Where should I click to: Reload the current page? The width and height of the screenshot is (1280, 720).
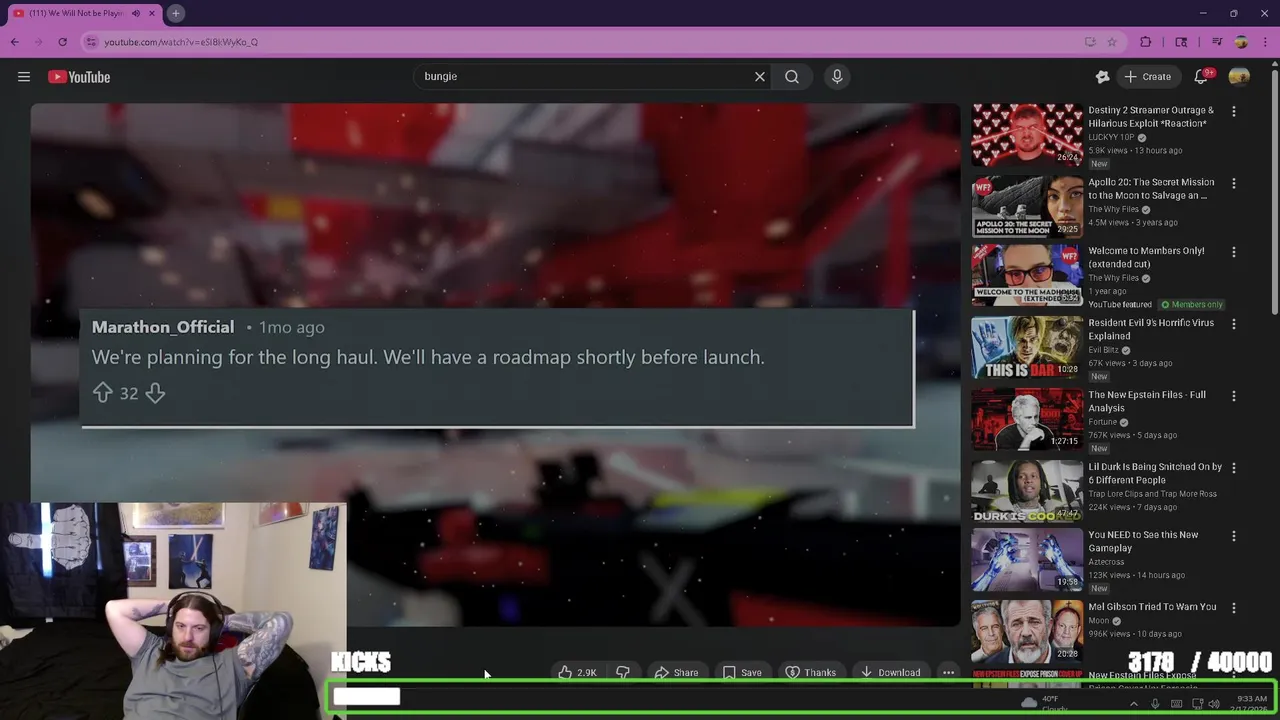62,42
